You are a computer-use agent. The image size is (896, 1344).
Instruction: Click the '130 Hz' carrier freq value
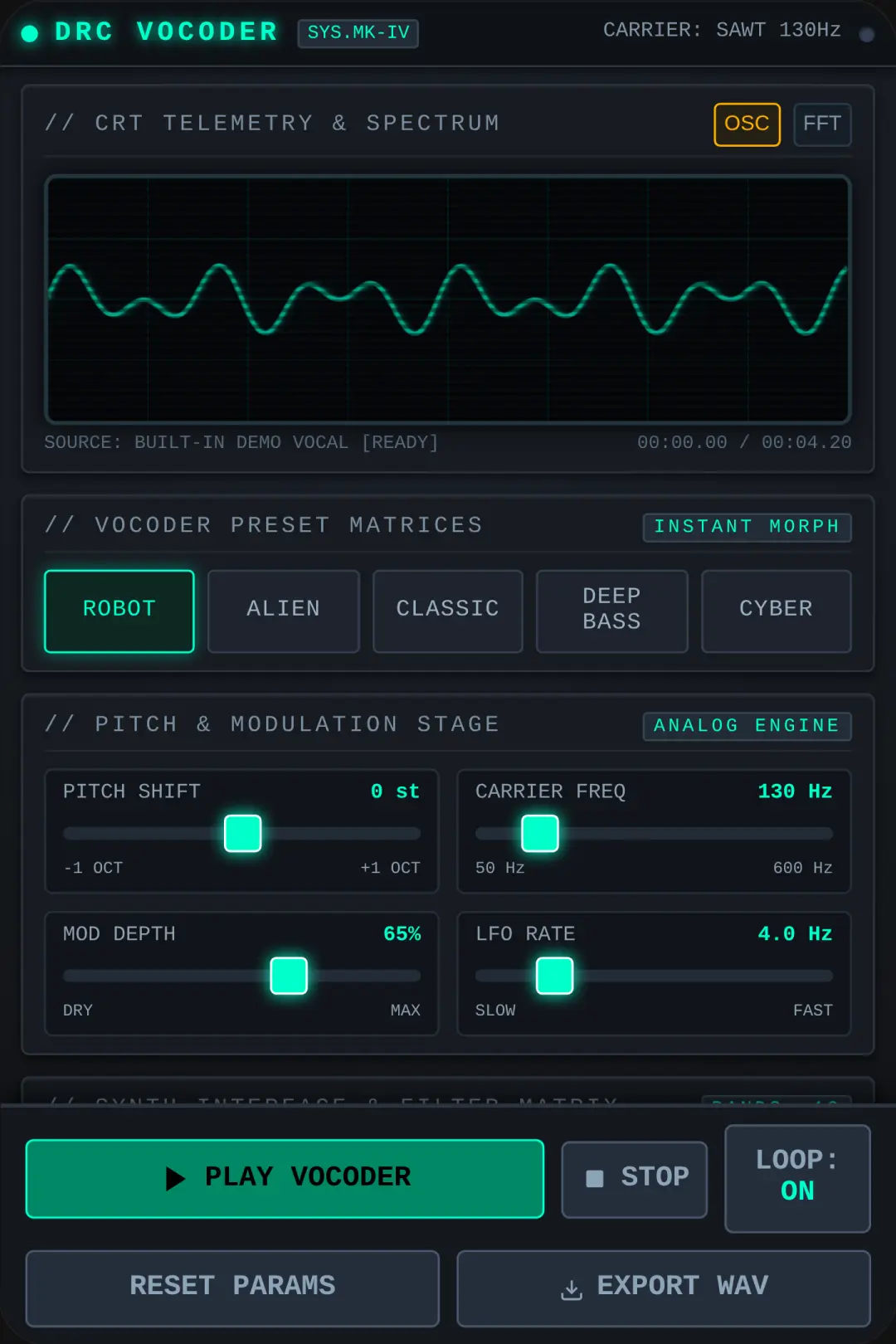[795, 792]
